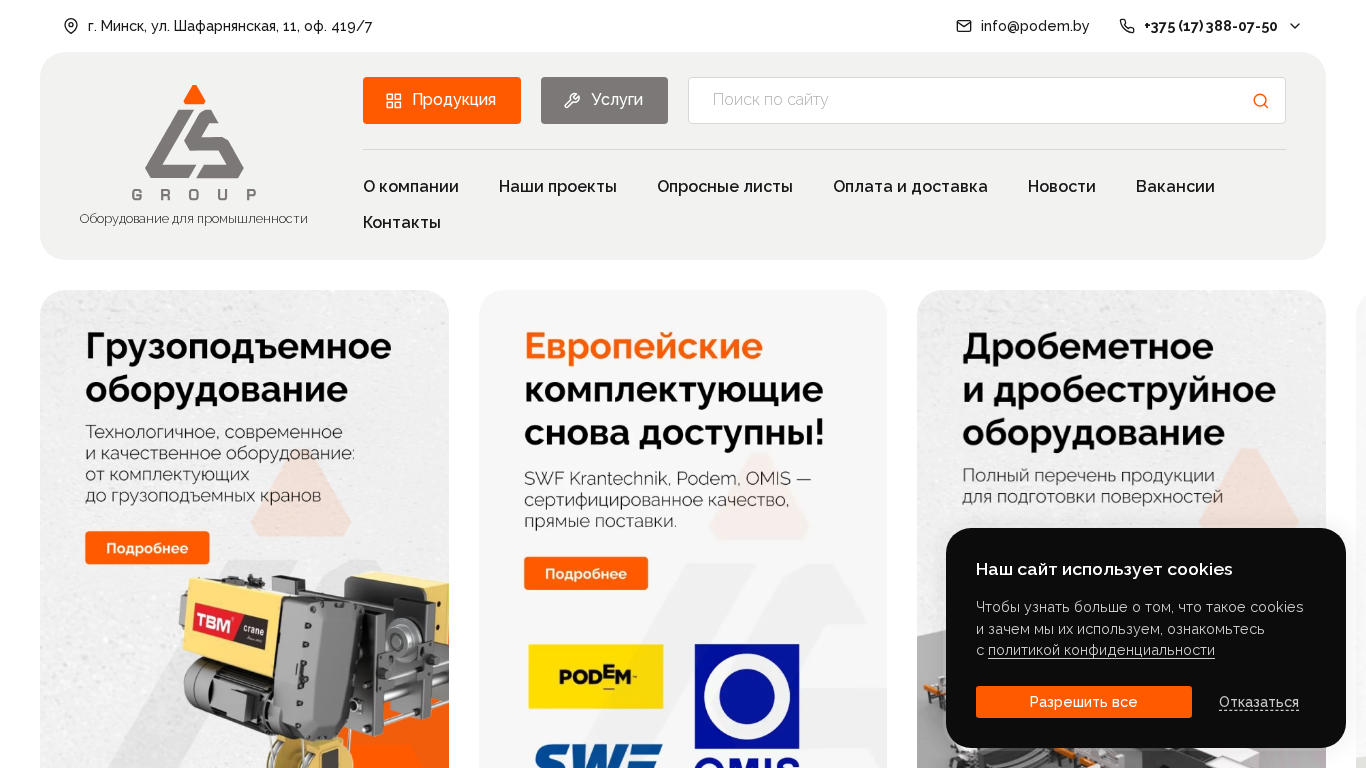Screen dimensions: 1366x768
Task: Click Подробнее on Грузоподъемное оборудование banner
Action: tap(147, 548)
